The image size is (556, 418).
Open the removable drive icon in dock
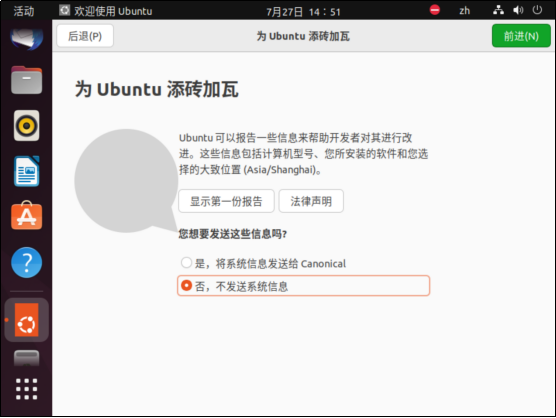[27, 358]
